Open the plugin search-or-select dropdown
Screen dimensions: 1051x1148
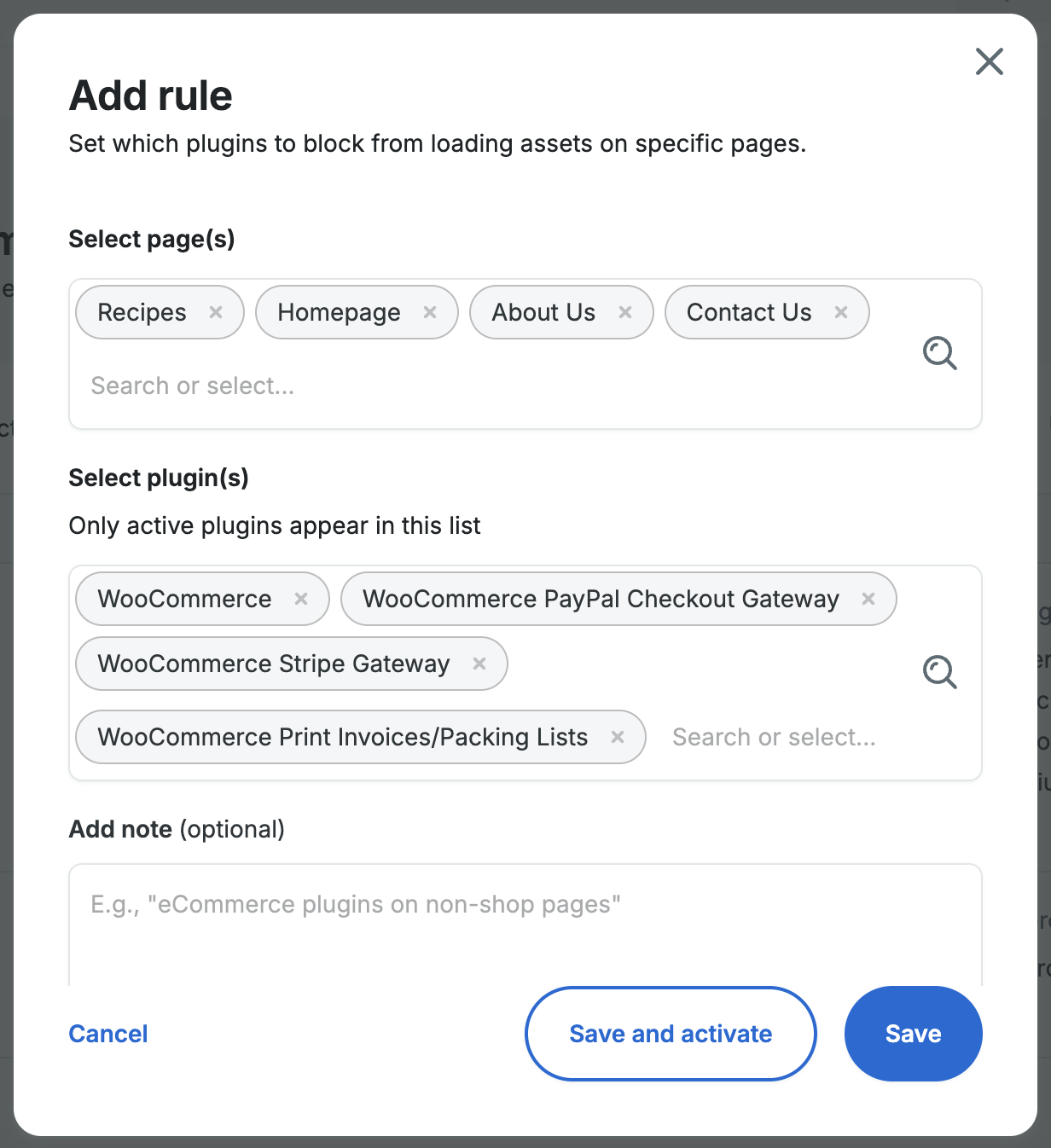coord(773,737)
